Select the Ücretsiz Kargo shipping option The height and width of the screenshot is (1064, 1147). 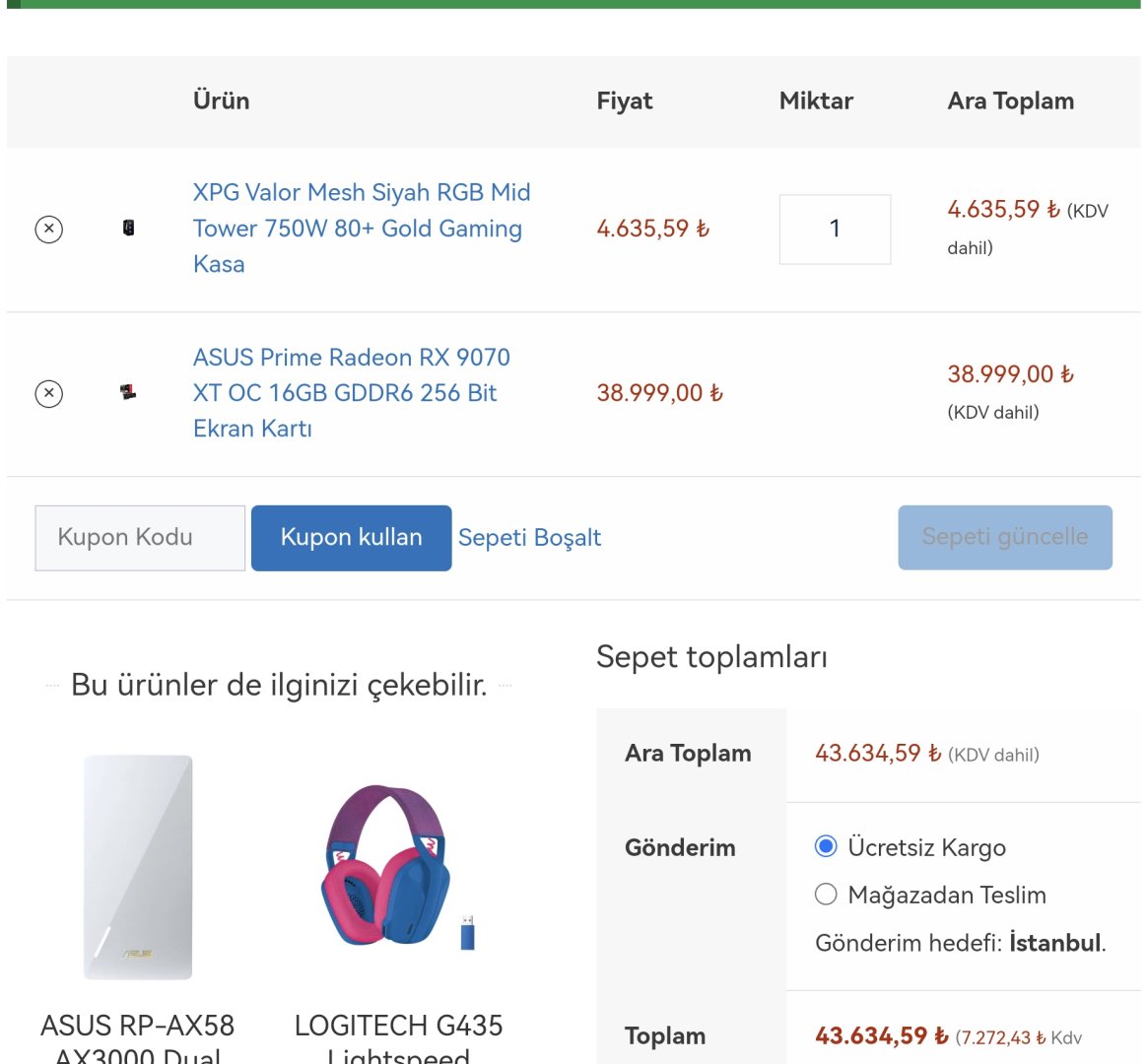(826, 847)
